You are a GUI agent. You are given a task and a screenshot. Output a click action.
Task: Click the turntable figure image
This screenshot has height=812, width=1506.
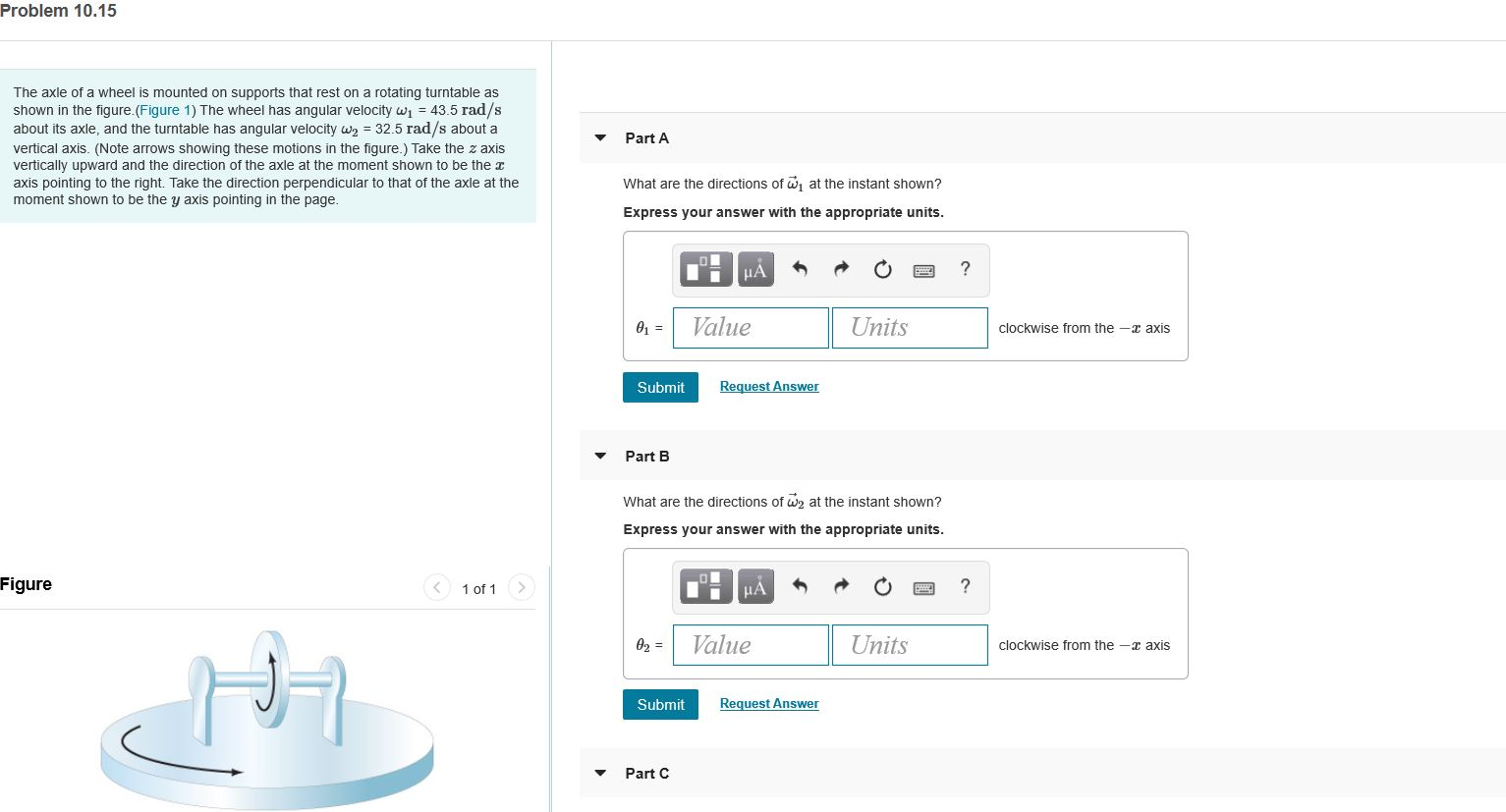[x=267, y=722]
